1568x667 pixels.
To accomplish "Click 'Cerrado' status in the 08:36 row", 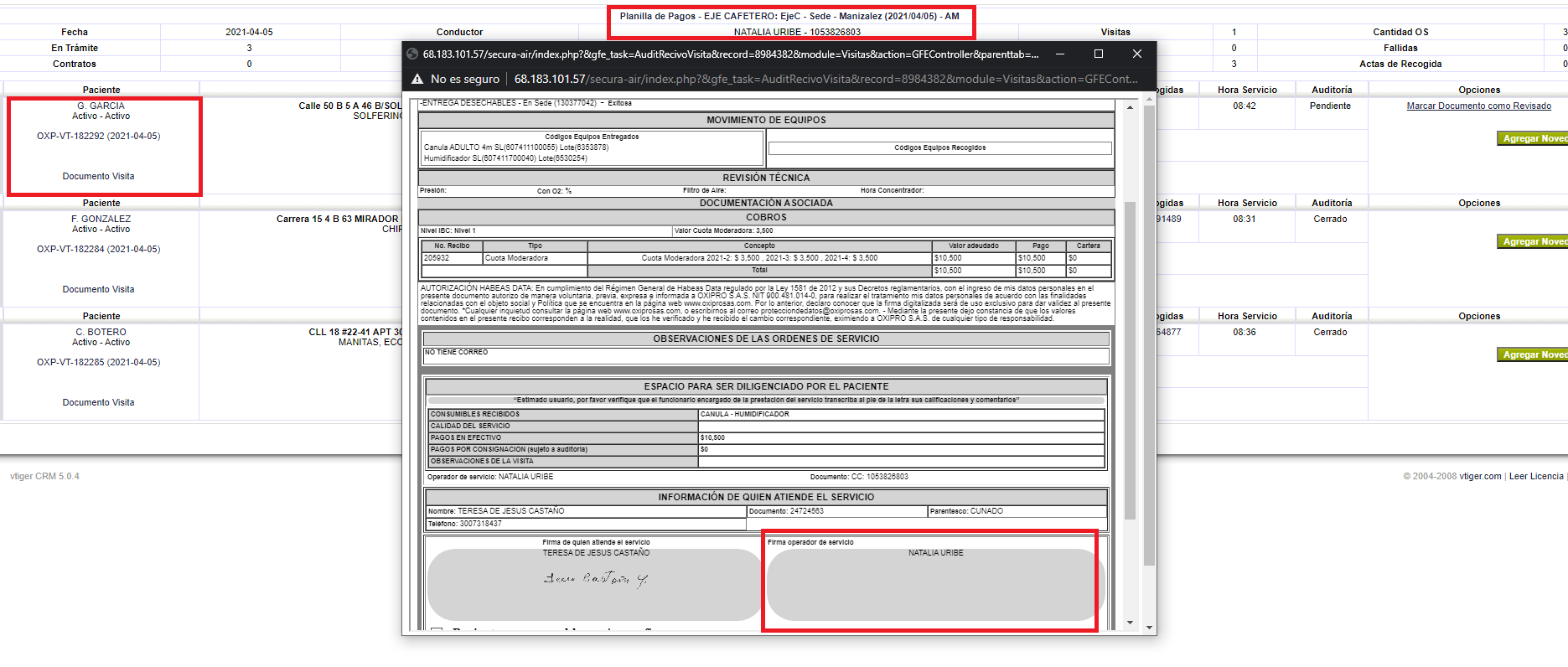I will point(1330,332).
